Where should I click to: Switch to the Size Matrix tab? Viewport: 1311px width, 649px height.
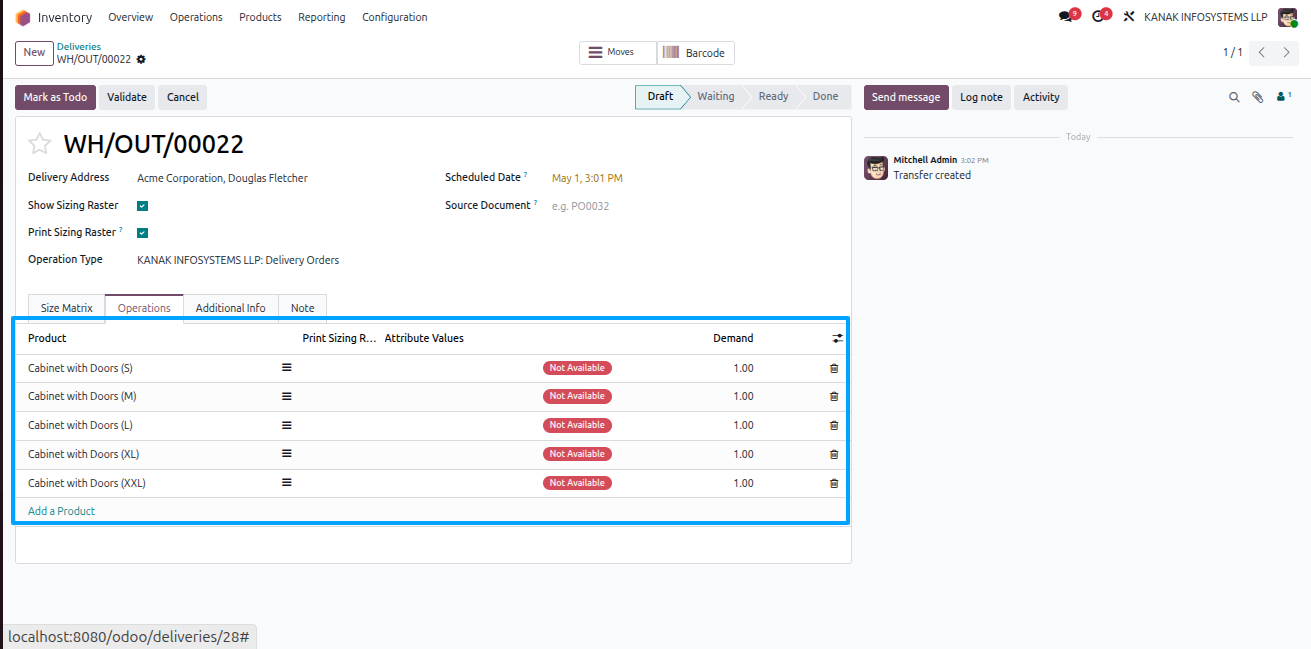66,308
